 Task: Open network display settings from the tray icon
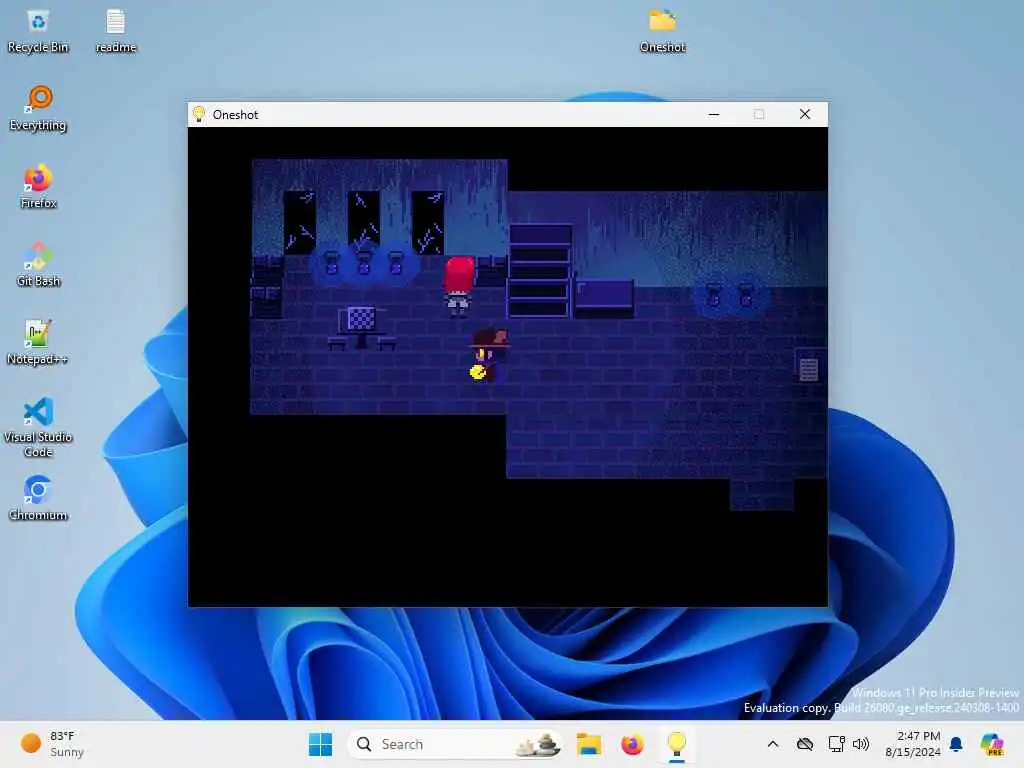point(837,744)
